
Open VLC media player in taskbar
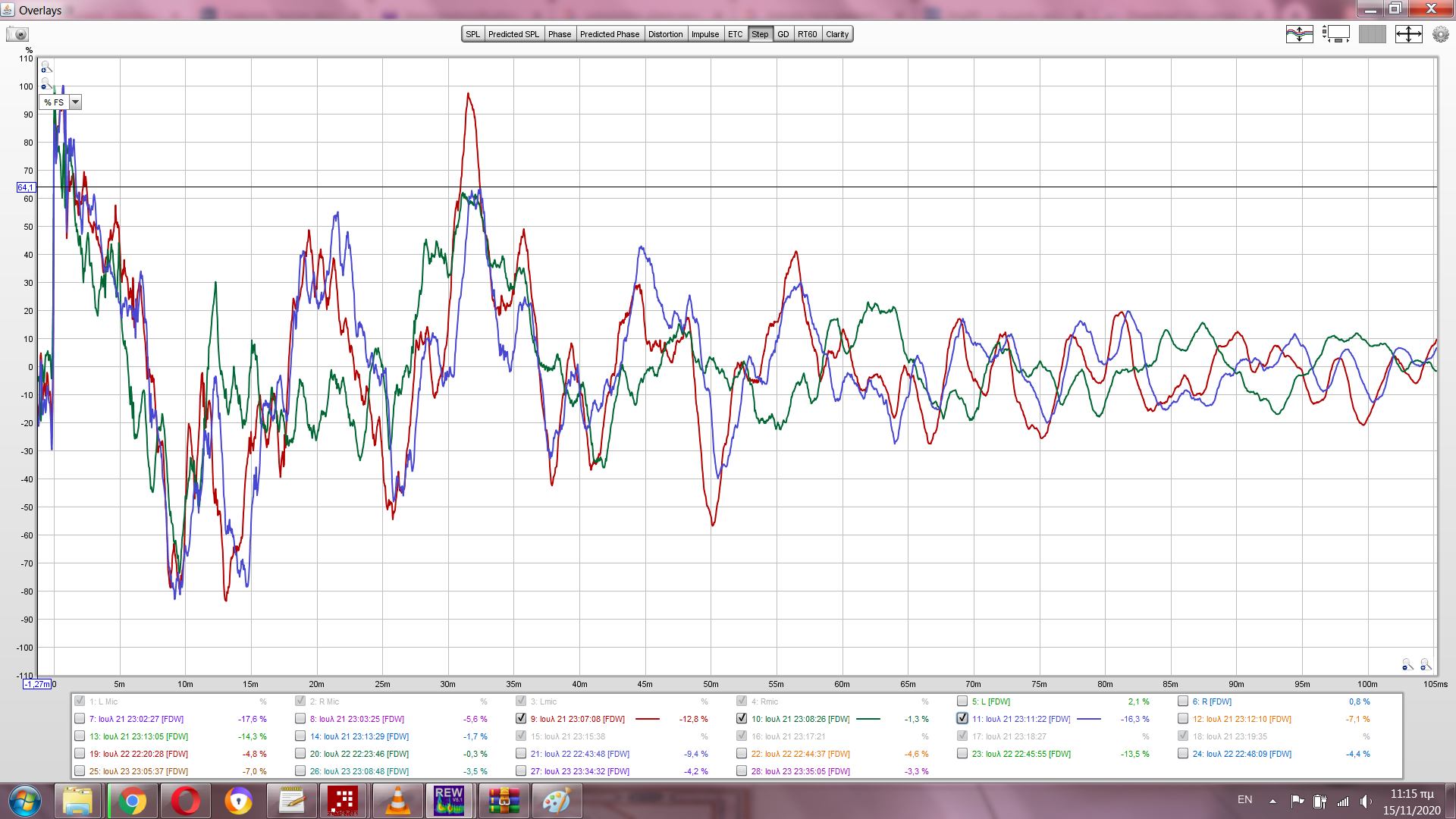tap(397, 801)
